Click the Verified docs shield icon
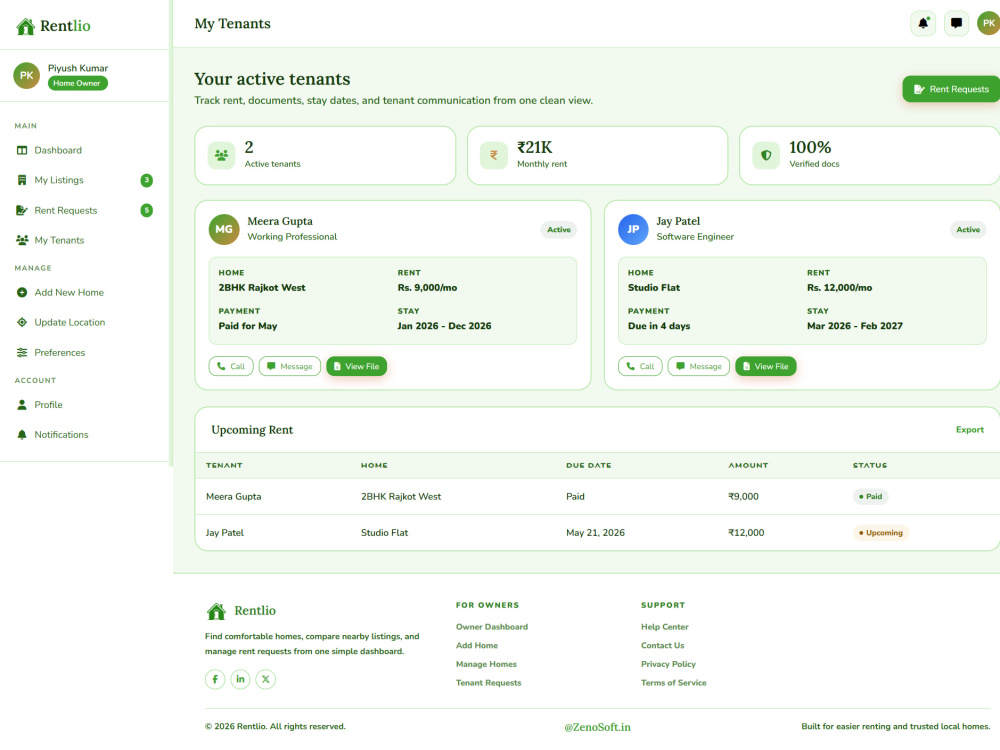This screenshot has width=1000, height=750. click(x=766, y=156)
